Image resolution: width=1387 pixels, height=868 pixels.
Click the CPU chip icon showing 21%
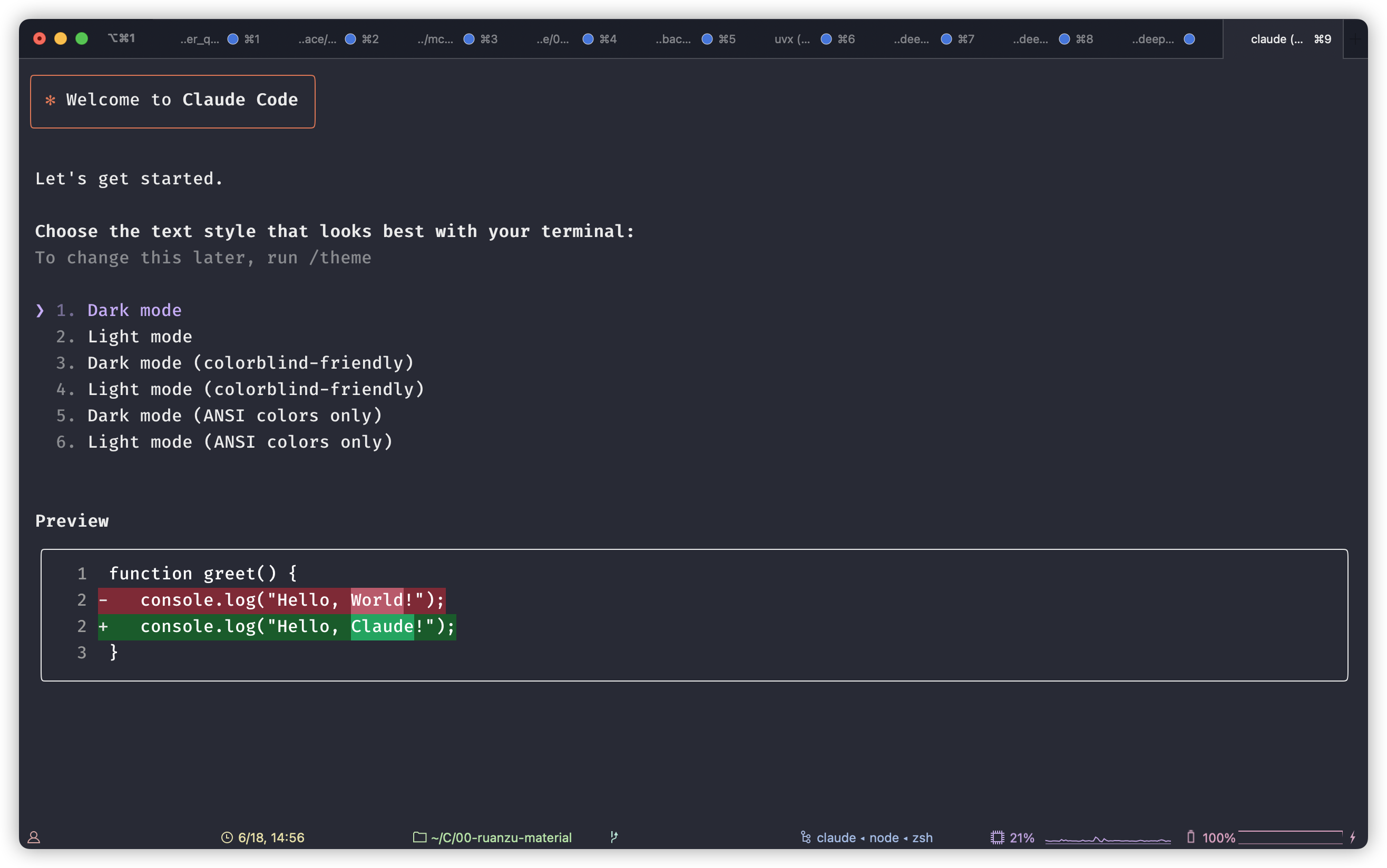[997, 837]
